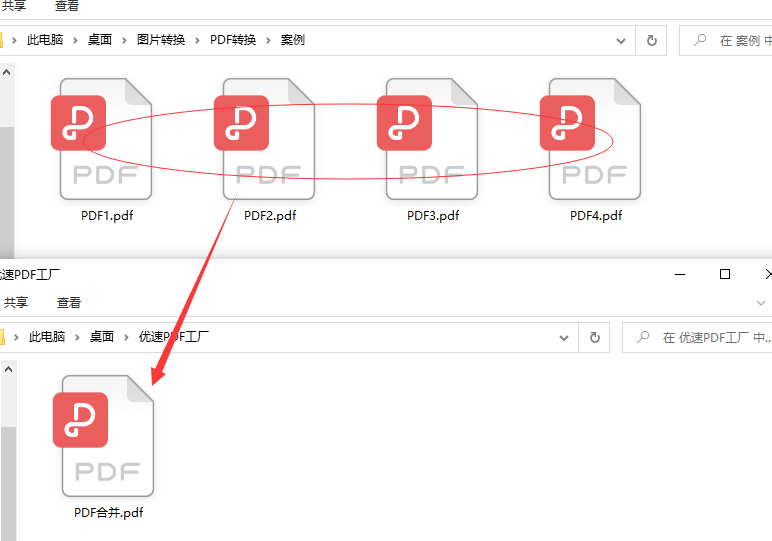
Task: Select the PDF1.pdf file icon
Action: (101, 139)
